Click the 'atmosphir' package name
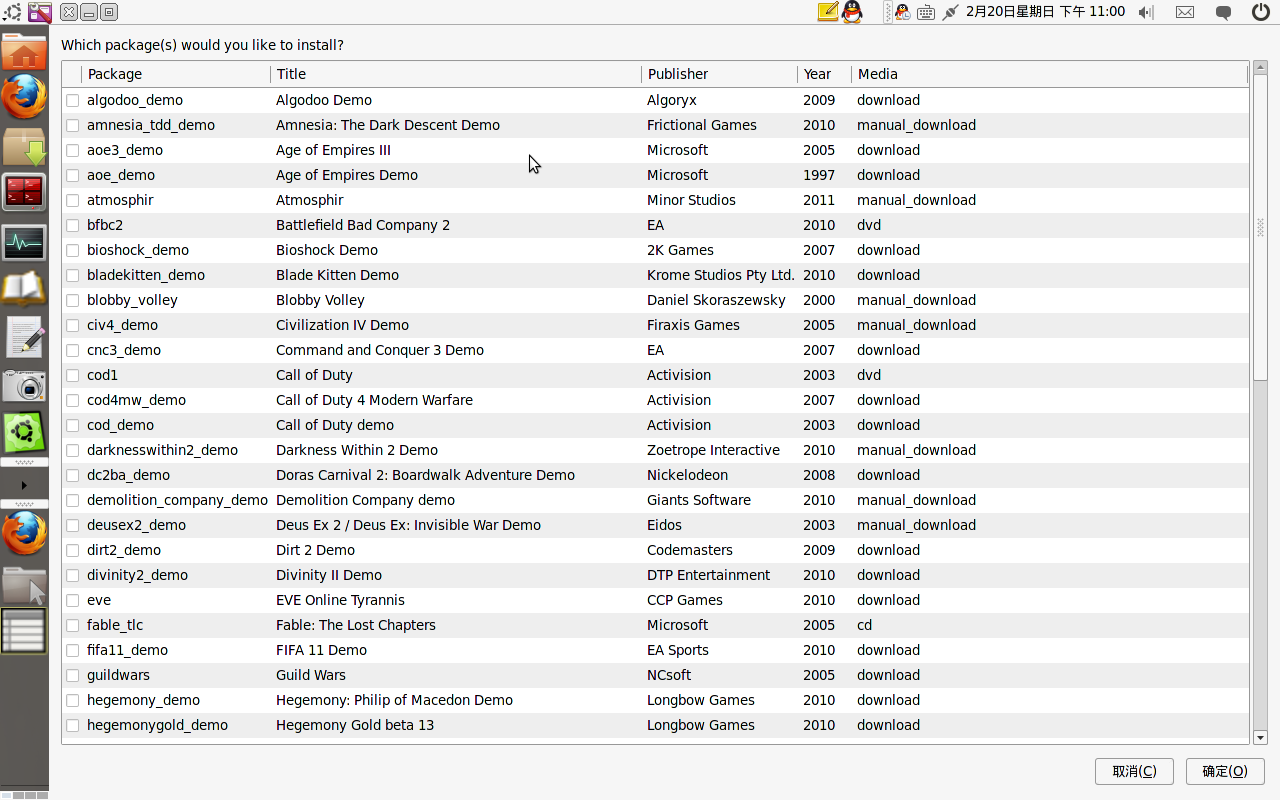This screenshot has width=1280, height=800. (120, 200)
